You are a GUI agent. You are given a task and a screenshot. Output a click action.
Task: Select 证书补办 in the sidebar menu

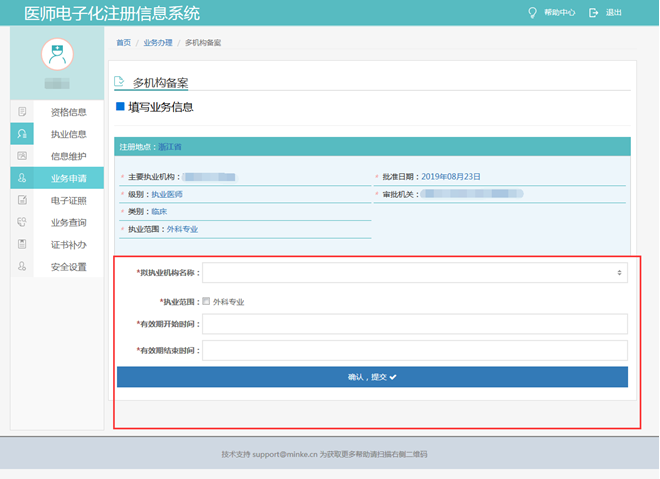coord(68,244)
